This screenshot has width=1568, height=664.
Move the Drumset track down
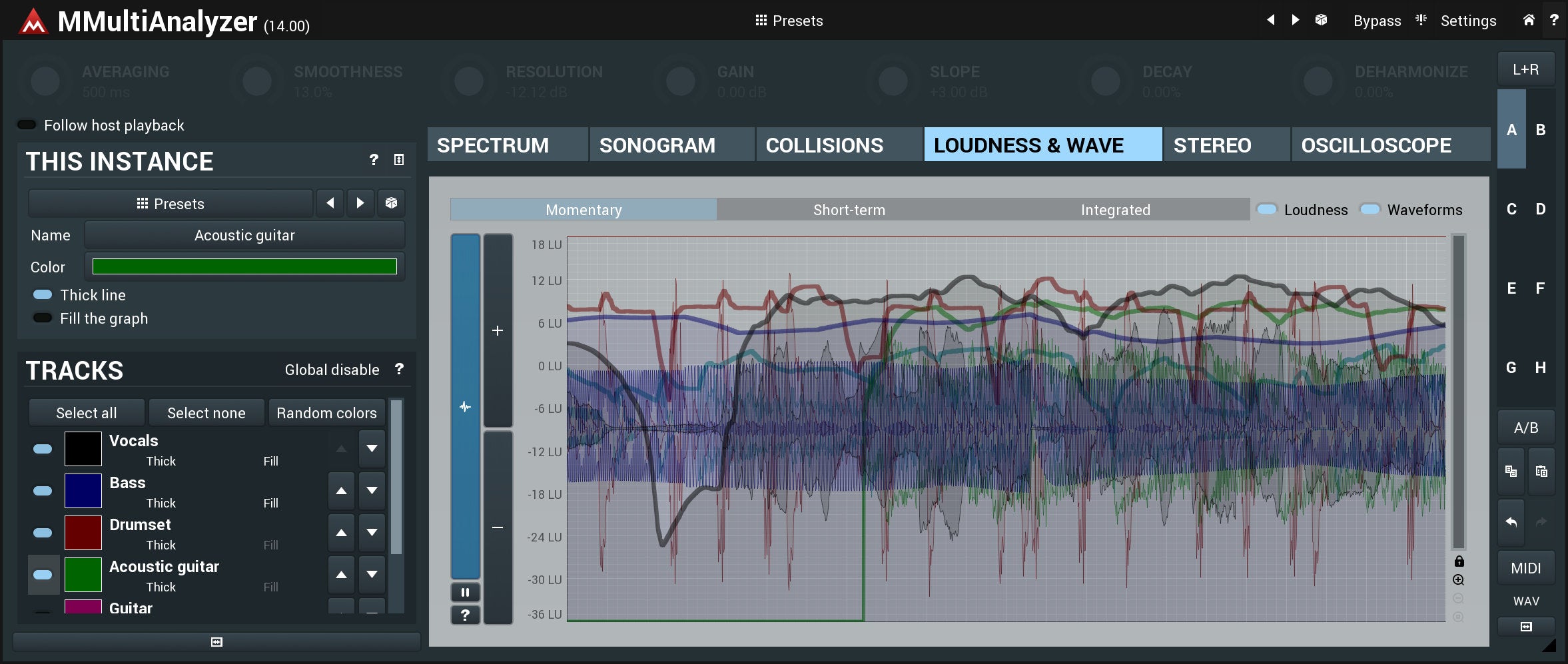coord(372,532)
